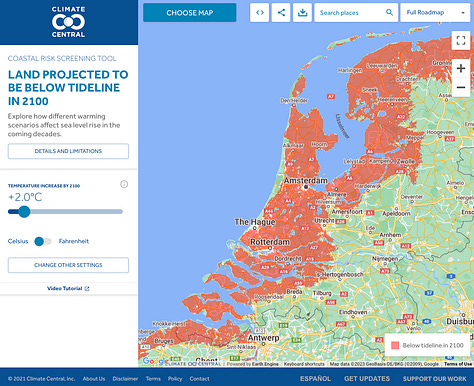Toggle fullscreen map view
The width and height of the screenshot is (474, 386).
pyautogui.click(x=461, y=41)
